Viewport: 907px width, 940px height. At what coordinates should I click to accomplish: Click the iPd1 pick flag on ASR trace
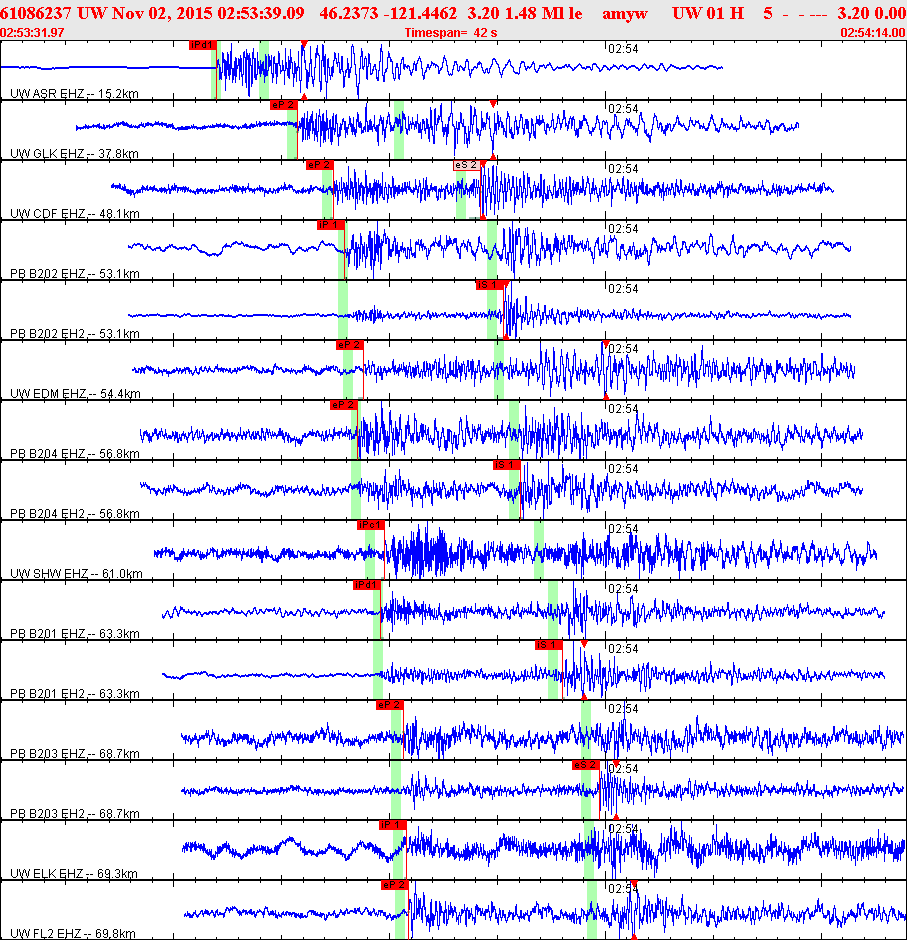point(202,45)
